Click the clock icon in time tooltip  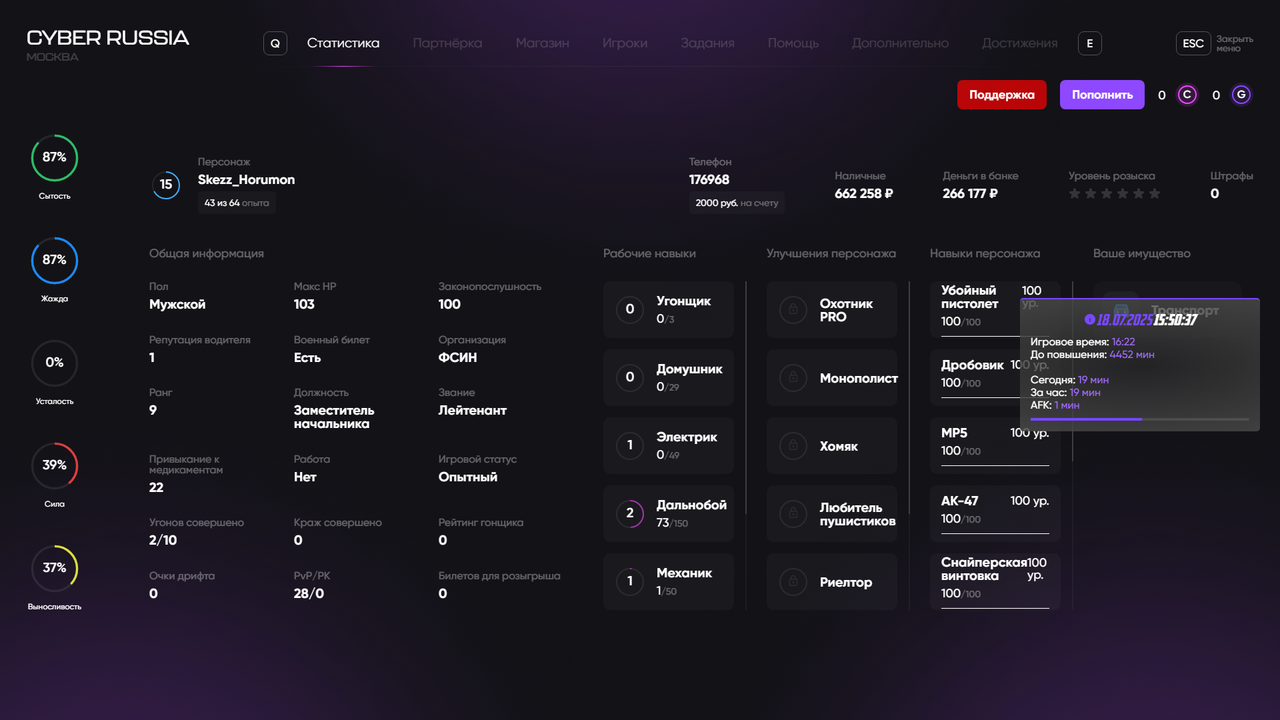(1090, 320)
